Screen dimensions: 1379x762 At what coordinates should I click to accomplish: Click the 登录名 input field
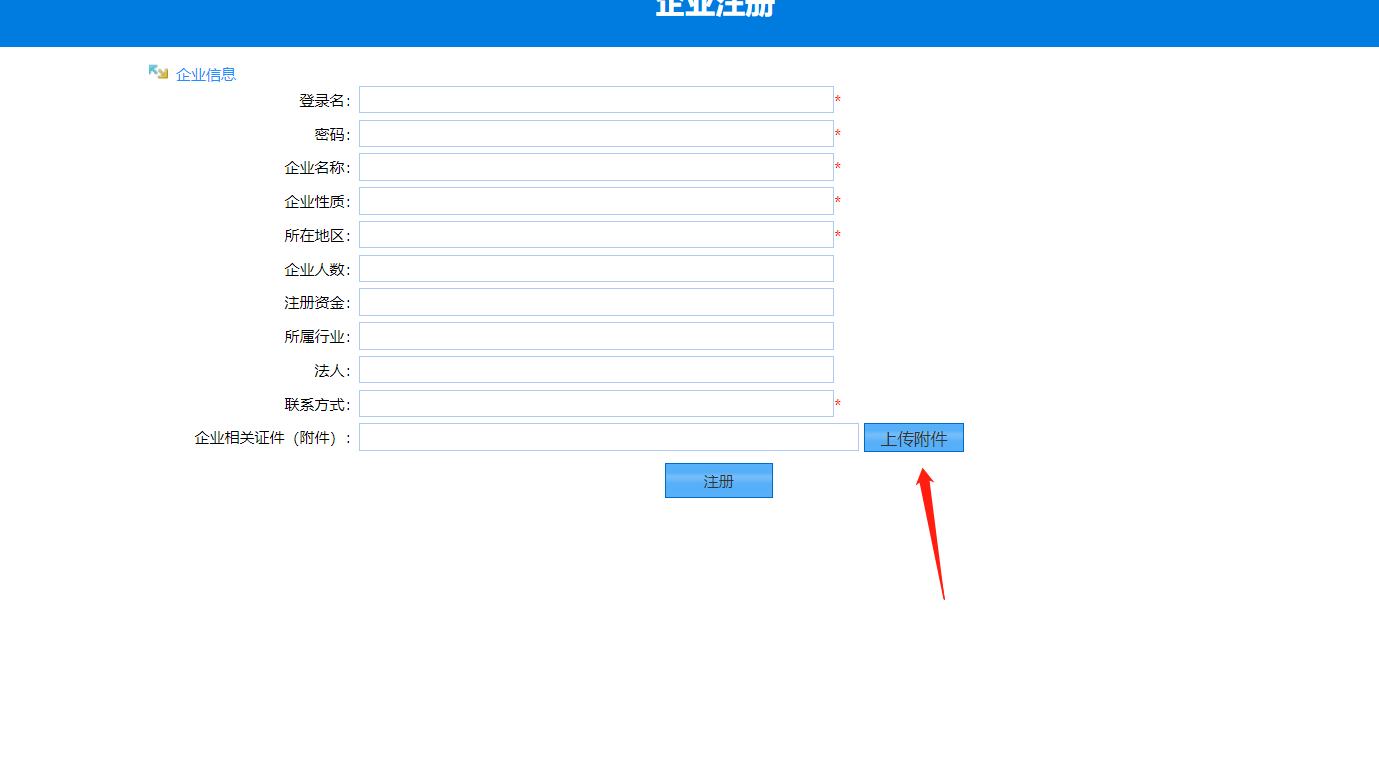[596, 100]
